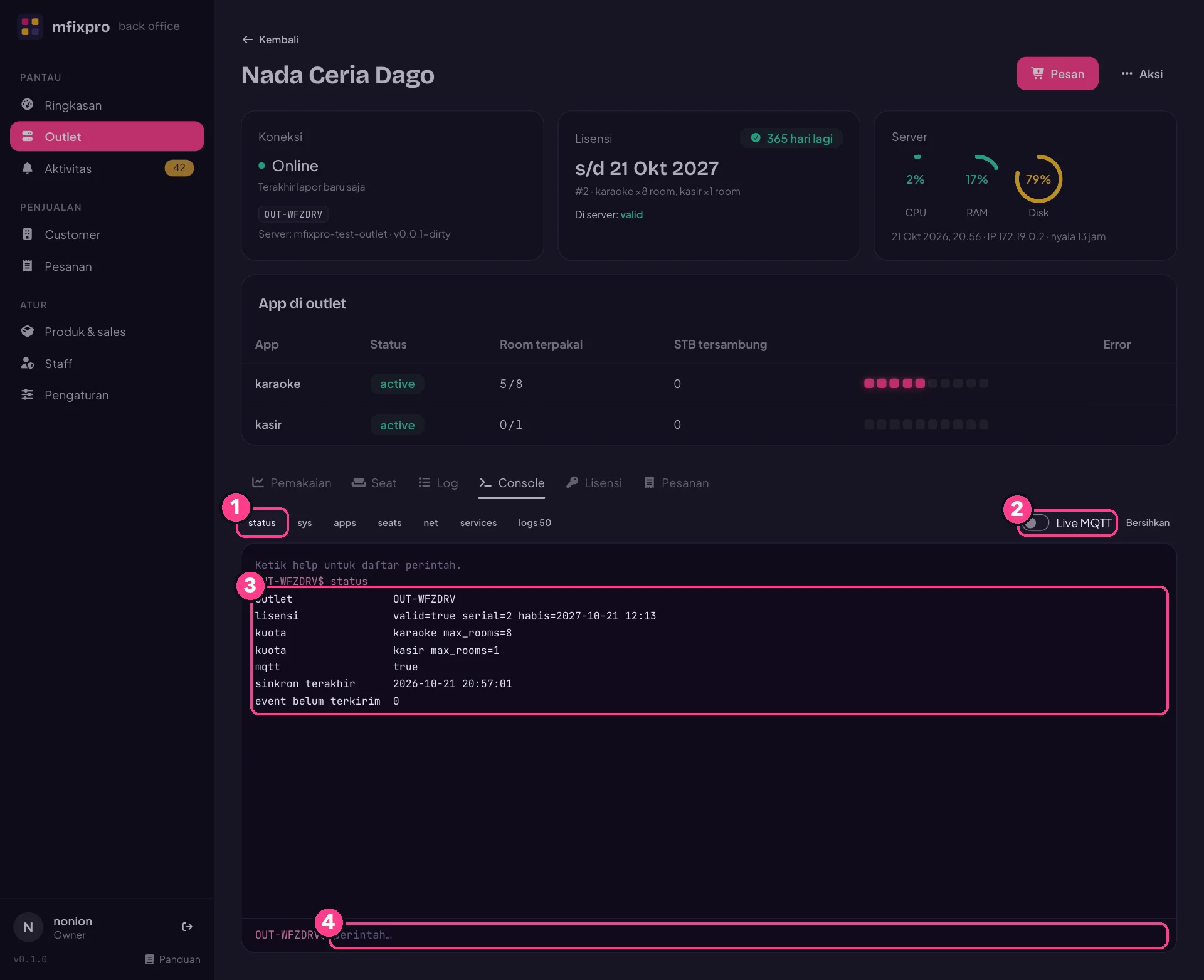
Task: Click the s/d 21 Okt 2027 date
Action: point(647,168)
